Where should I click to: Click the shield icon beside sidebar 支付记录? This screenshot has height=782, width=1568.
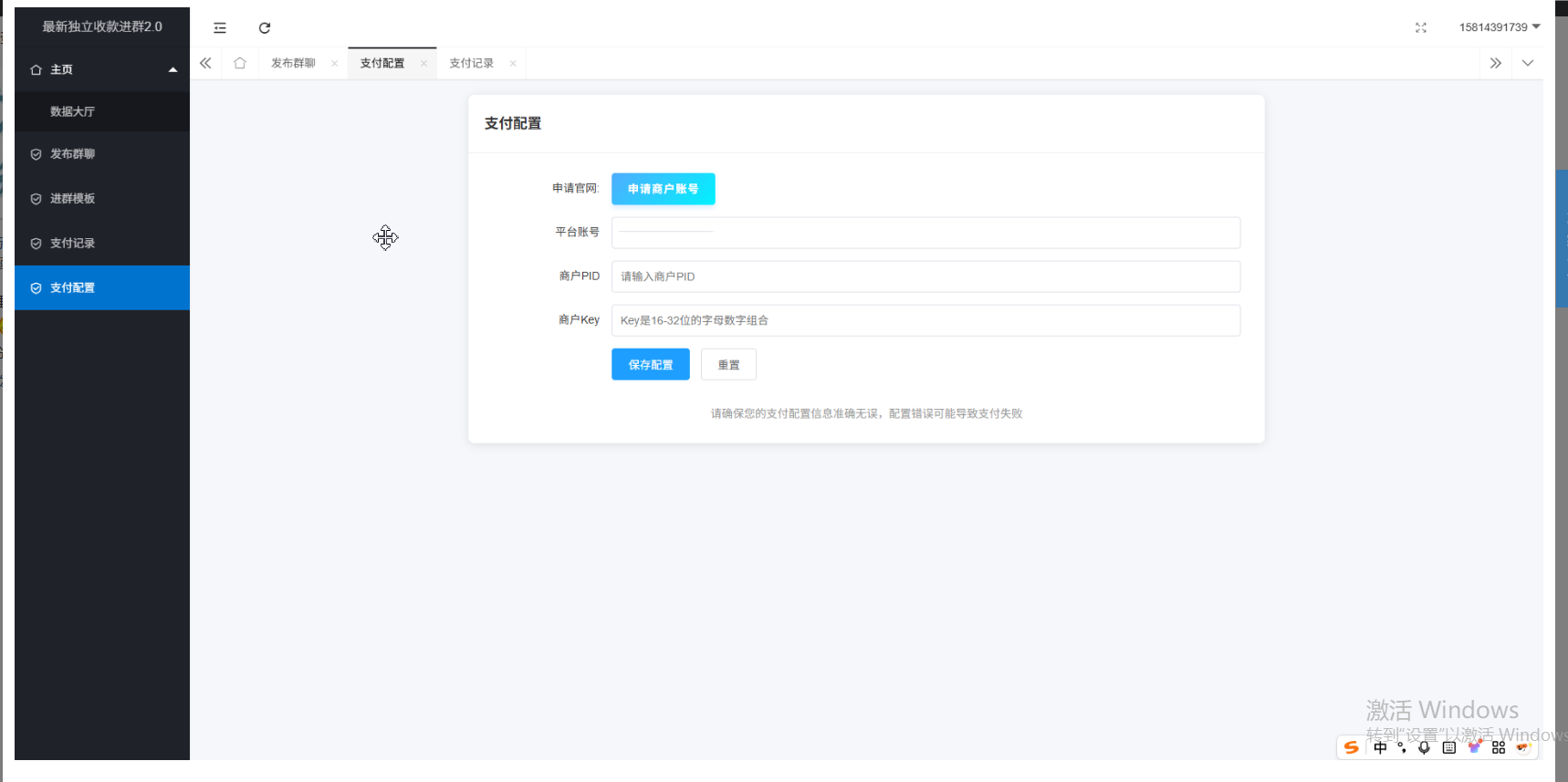point(37,244)
